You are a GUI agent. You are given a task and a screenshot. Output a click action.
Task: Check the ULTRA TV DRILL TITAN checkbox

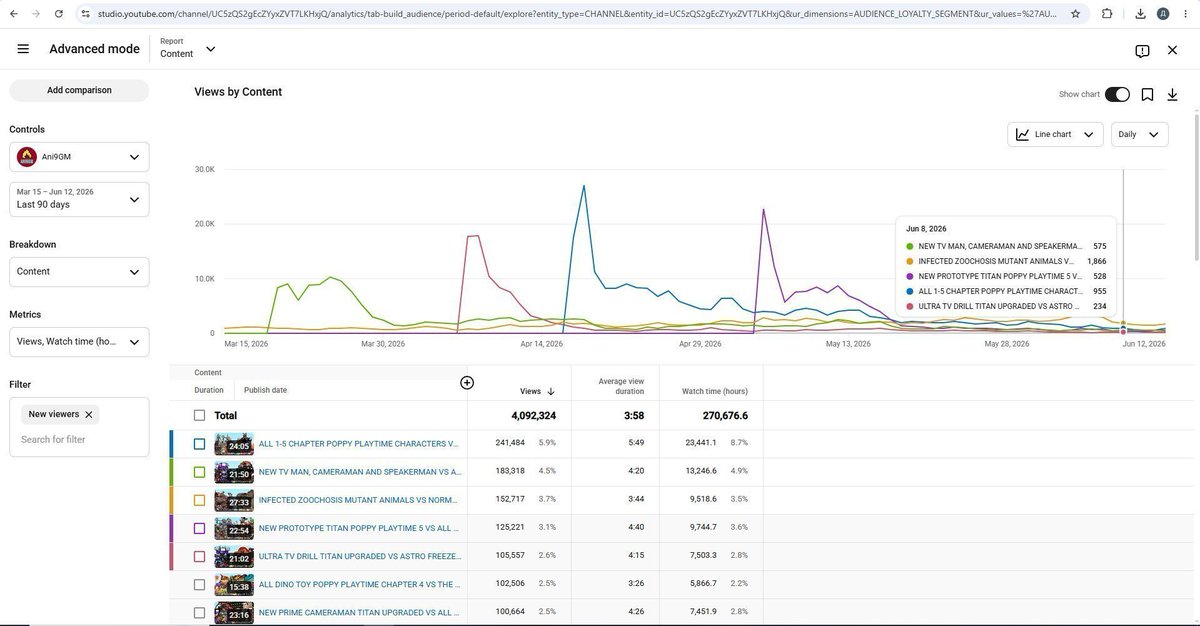coord(200,556)
